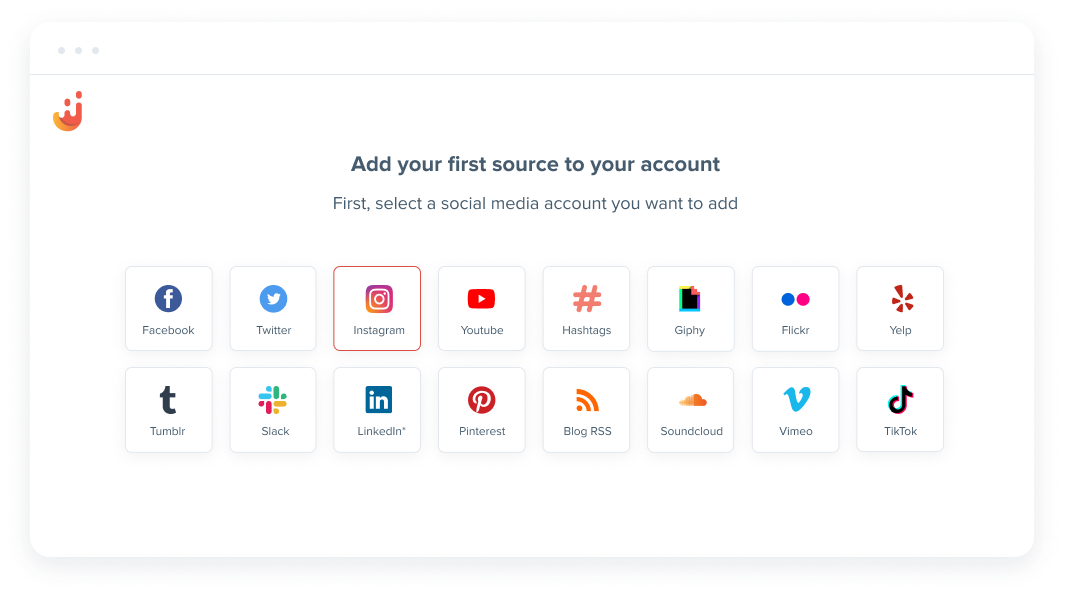The image size is (1065, 595).
Task: Add Yelp as the first source
Action: tap(900, 308)
